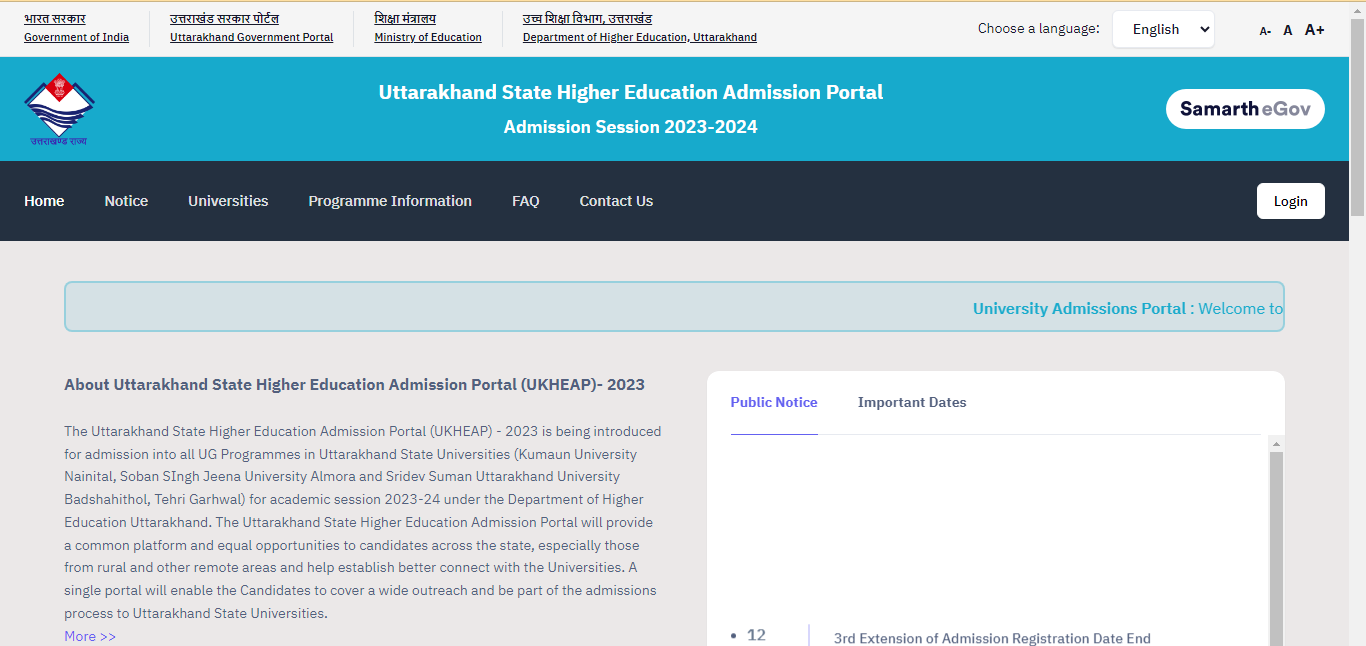
Task: Open the Home menu item
Action: click(44, 201)
